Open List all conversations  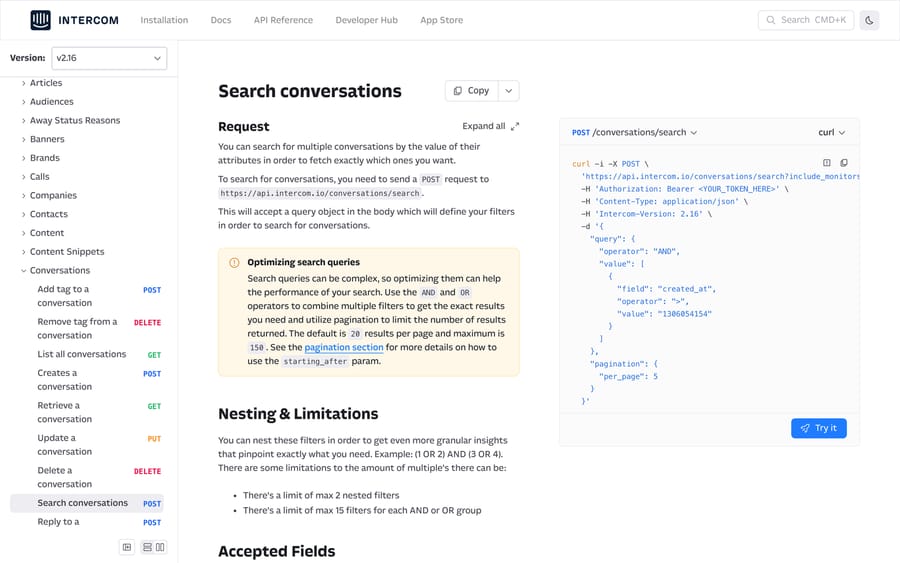87,355
